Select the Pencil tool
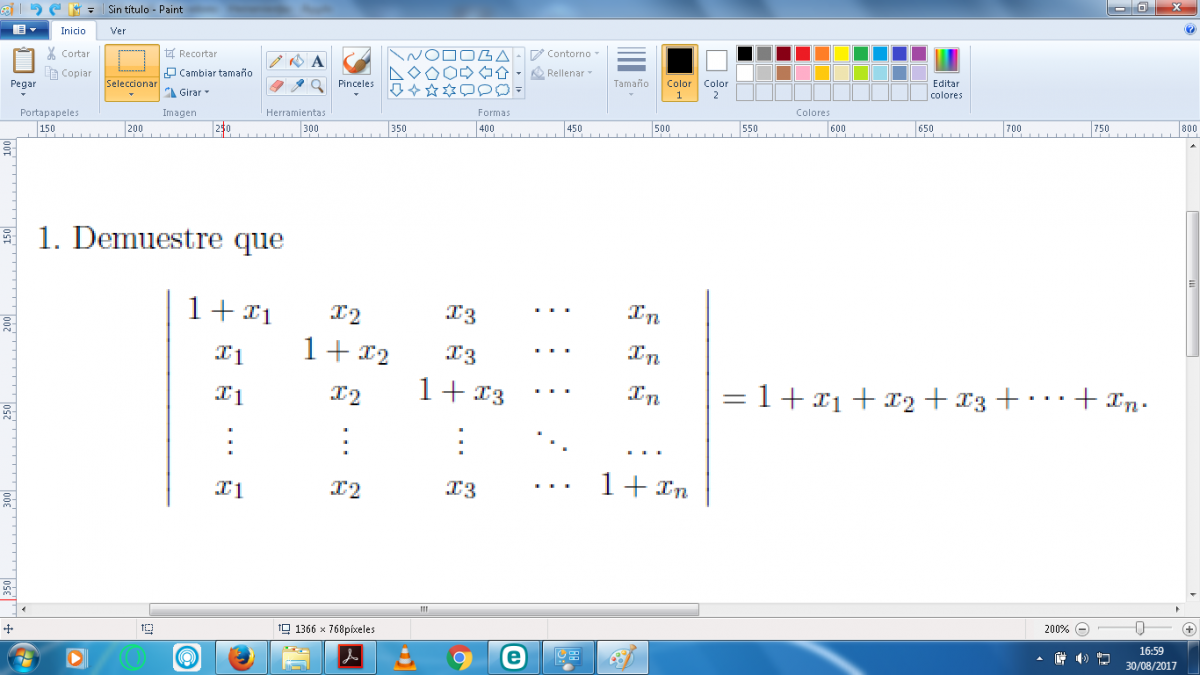Viewport: 1200px width, 675px height. tap(277, 61)
